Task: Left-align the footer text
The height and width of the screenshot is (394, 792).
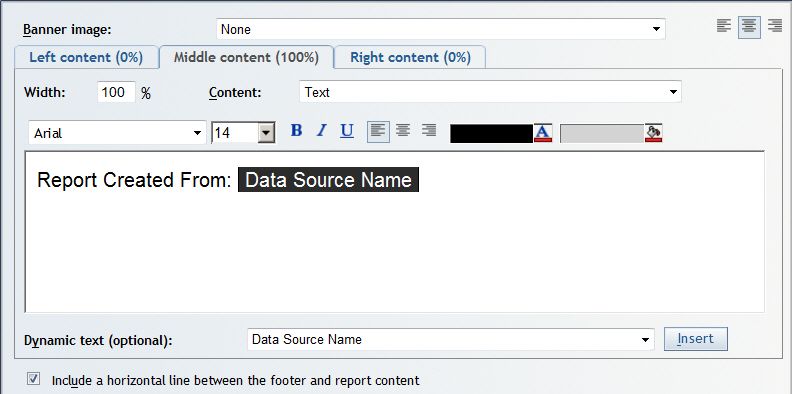Action: (378, 131)
